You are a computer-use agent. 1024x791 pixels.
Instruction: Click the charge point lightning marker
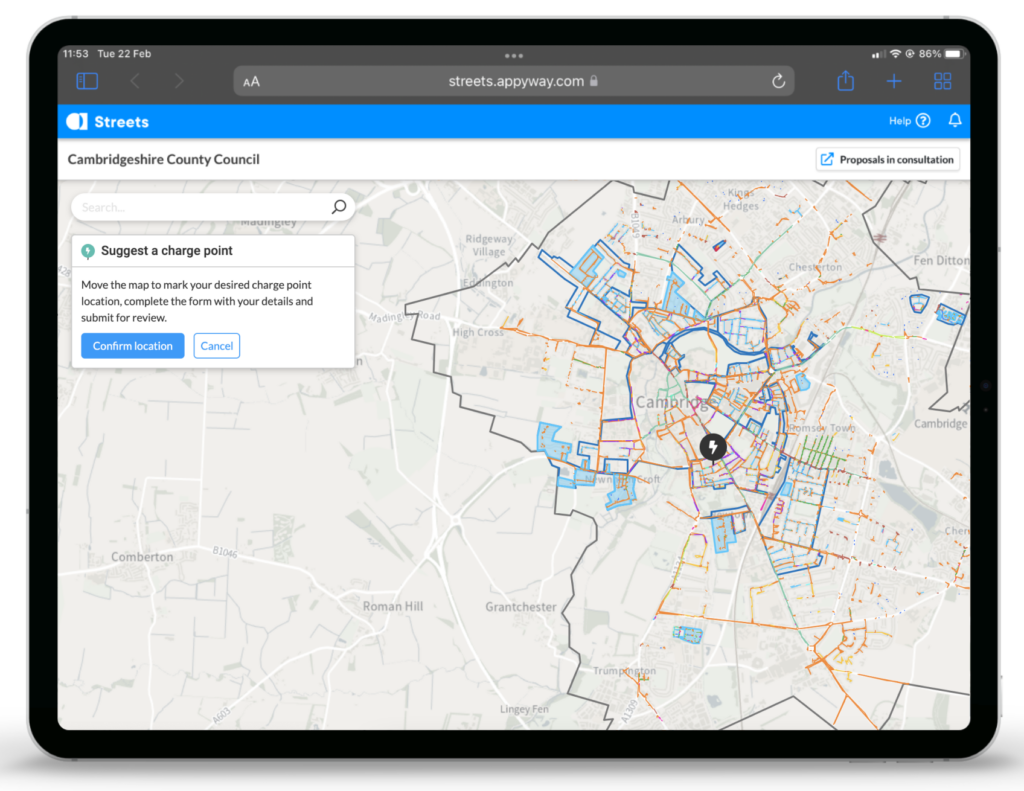(712, 447)
